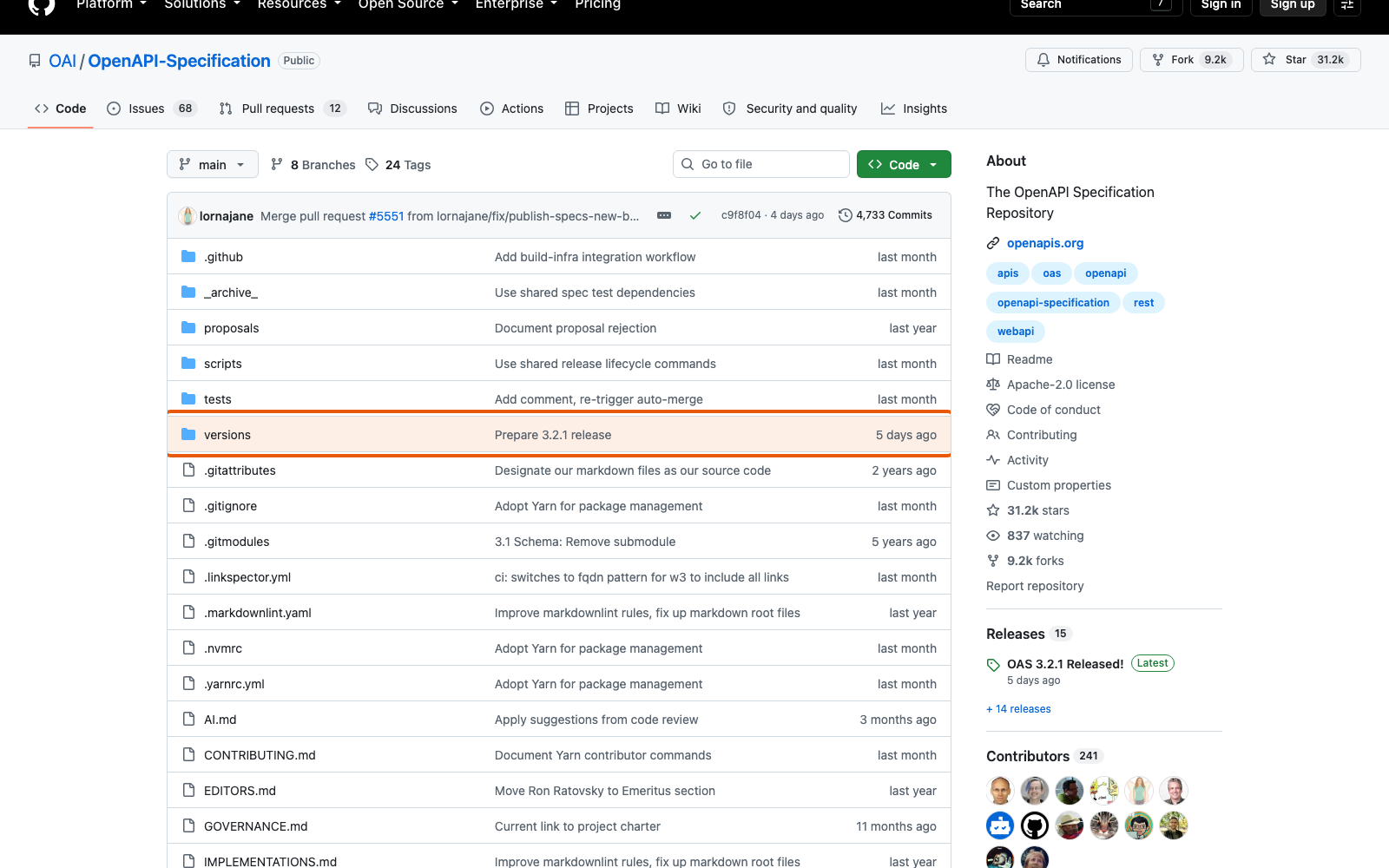Screen dimensions: 1389x868
Task: Click the .gitattributes file icon
Action: point(188,470)
